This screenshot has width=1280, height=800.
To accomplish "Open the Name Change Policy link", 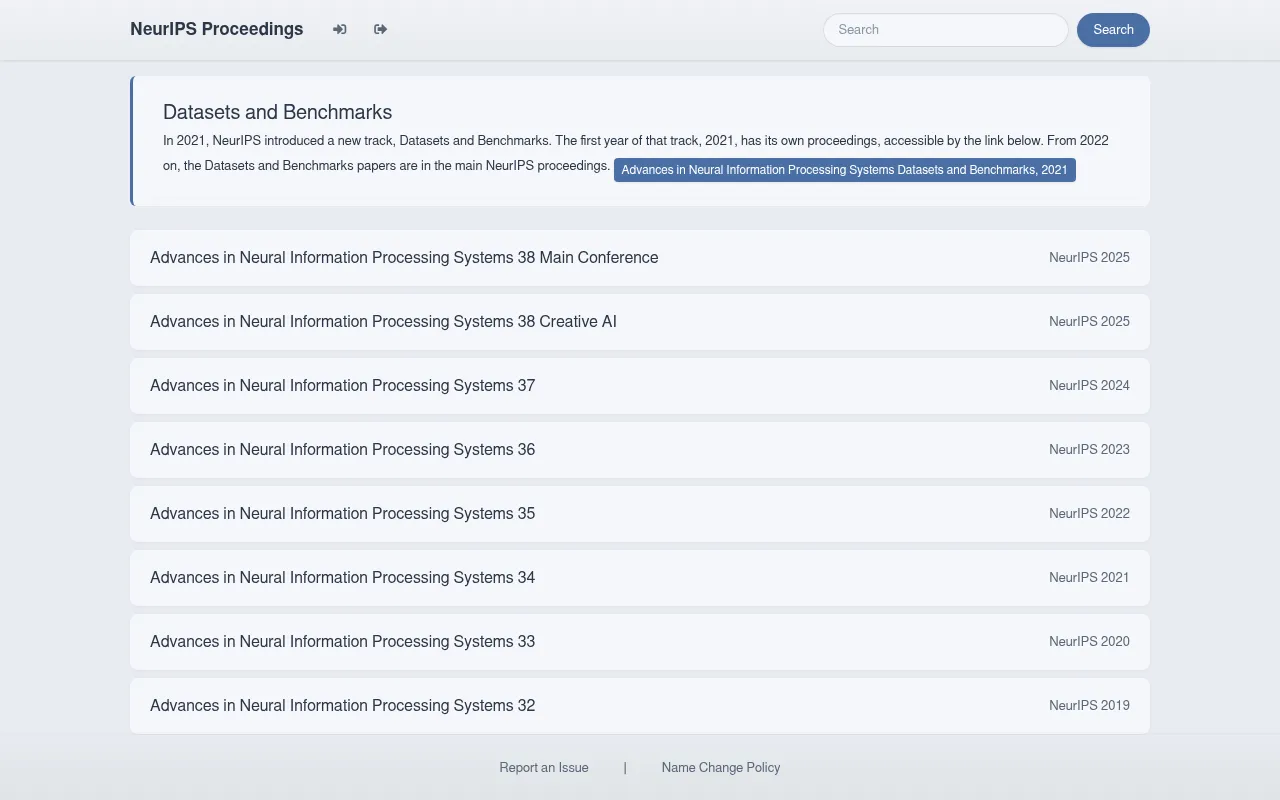I will (721, 768).
